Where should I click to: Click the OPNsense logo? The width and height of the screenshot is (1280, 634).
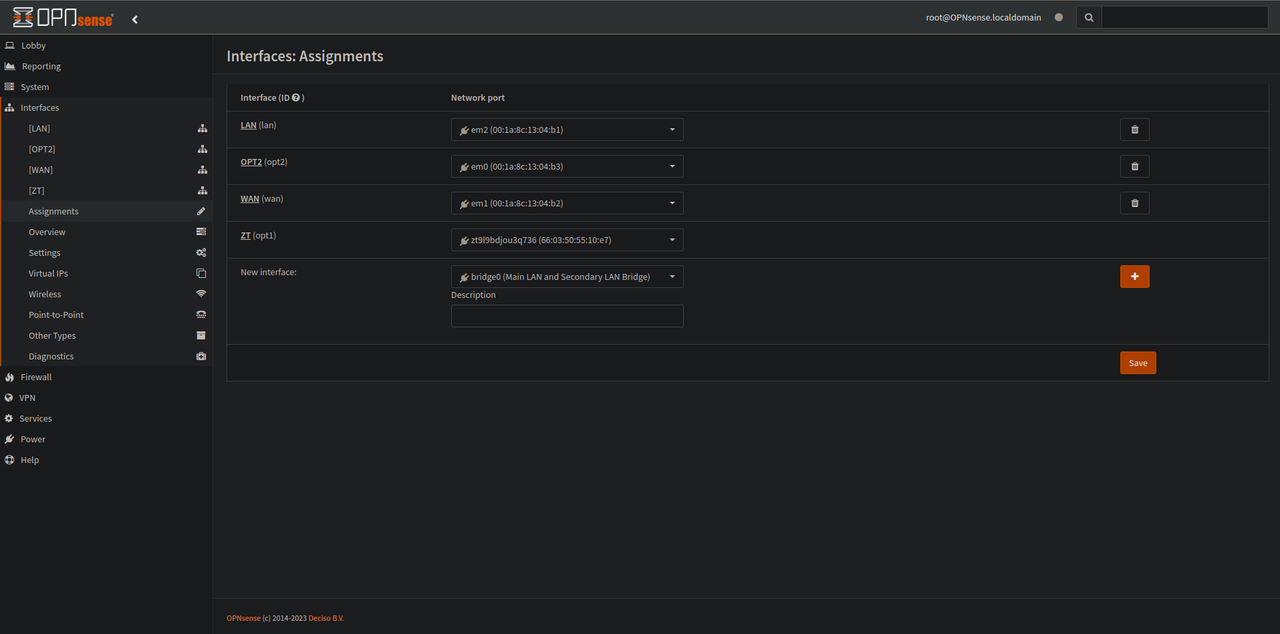pyautogui.click(x=63, y=18)
